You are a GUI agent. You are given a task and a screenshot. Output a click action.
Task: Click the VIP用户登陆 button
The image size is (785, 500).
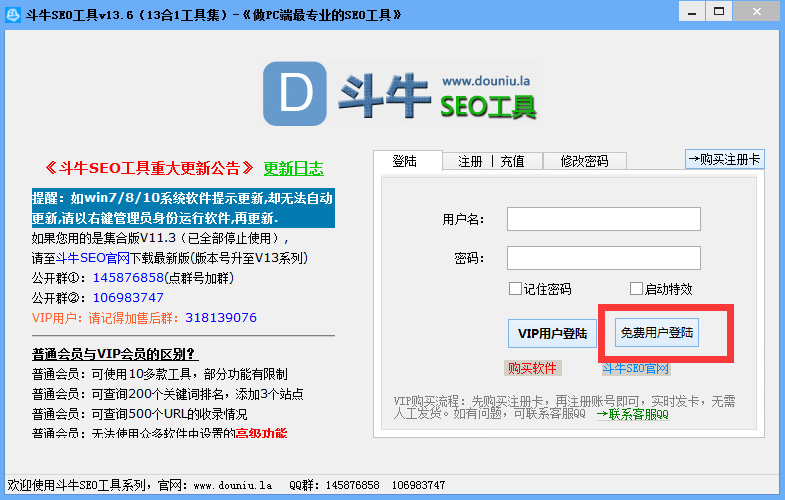click(x=552, y=333)
